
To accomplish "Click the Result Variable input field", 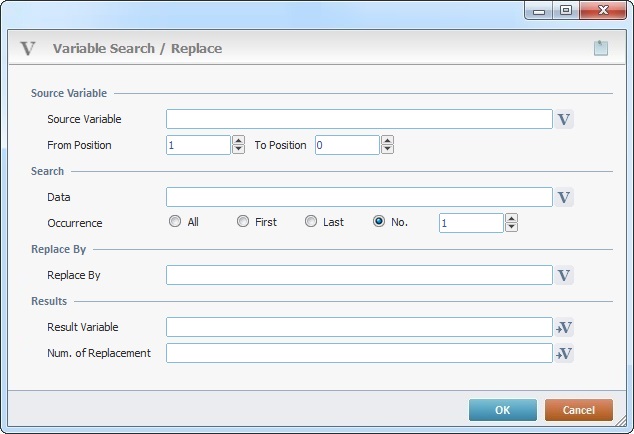I will coord(359,327).
